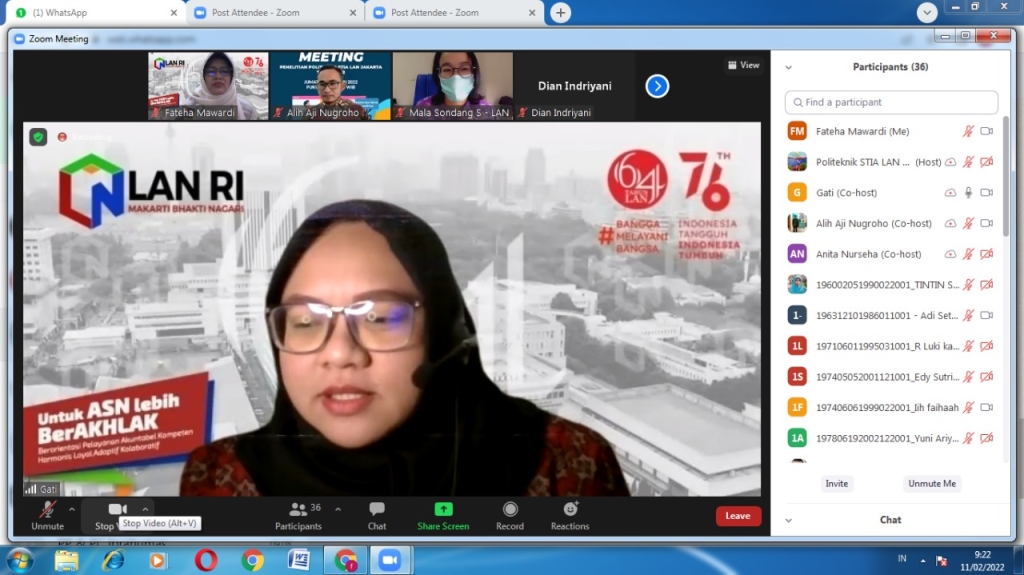Expand the arrow next to Participants button
Screen dimensions: 1024x575
[x=338, y=509]
